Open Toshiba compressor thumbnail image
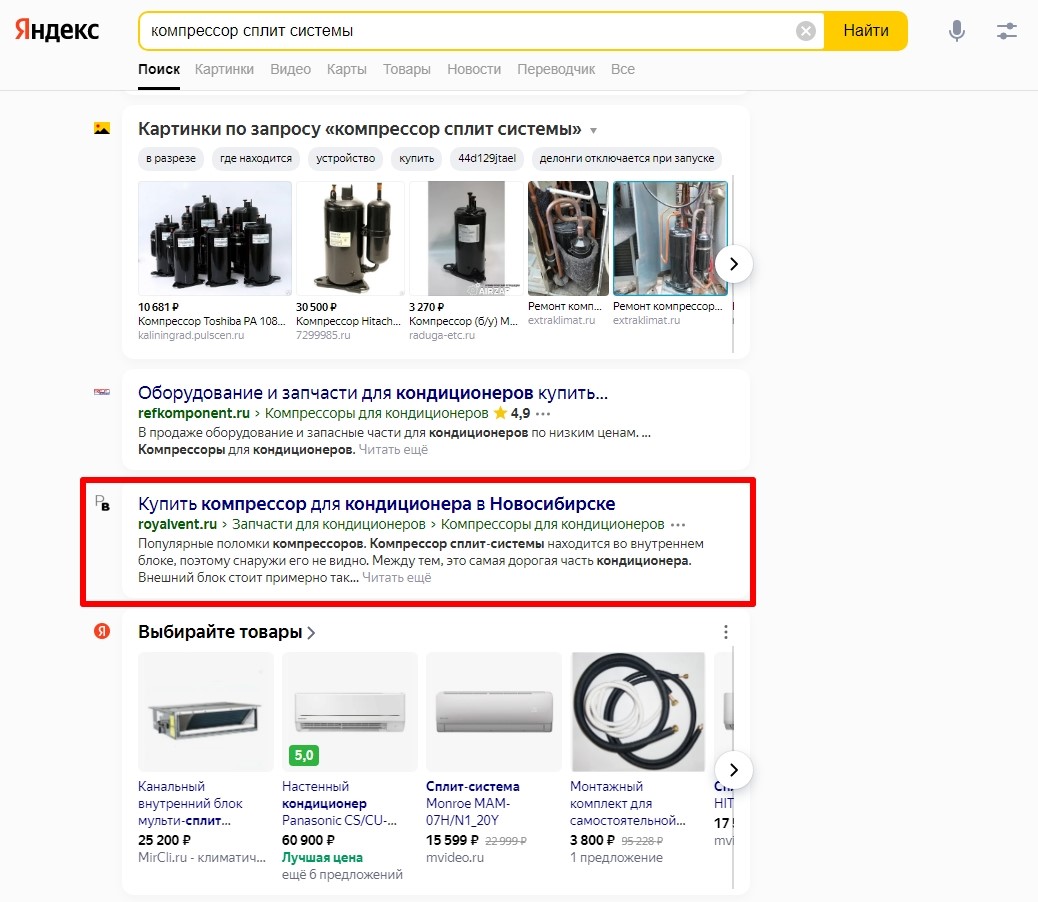The width and height of the screenshot is (1038, 902). click(215, 237)
